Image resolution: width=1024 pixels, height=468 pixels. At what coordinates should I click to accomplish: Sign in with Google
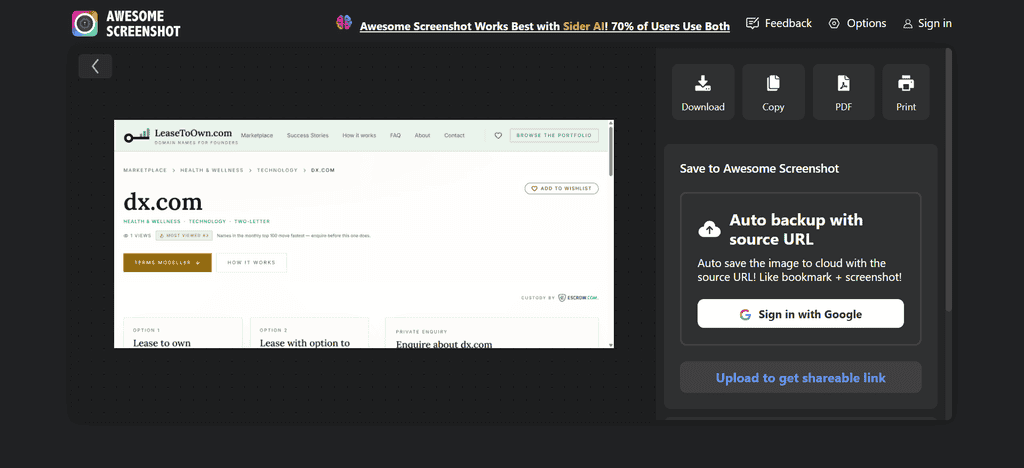[801, 314]
